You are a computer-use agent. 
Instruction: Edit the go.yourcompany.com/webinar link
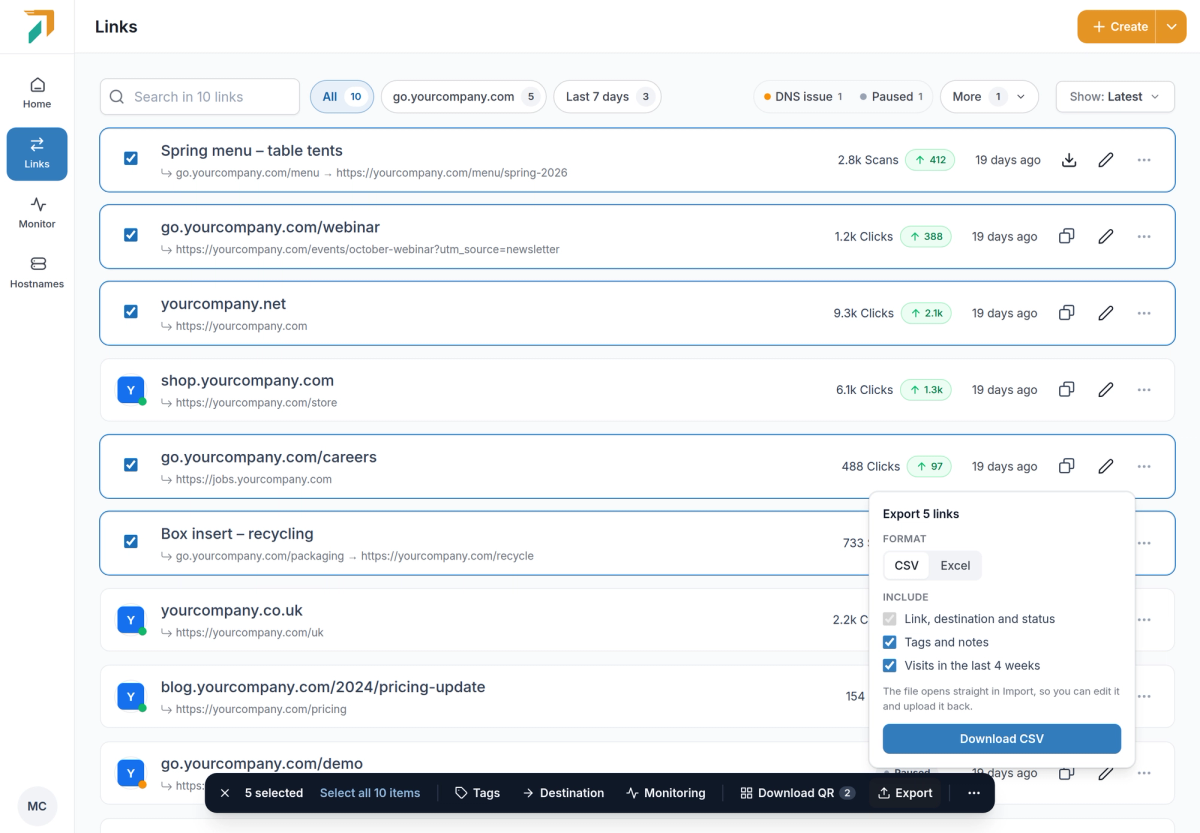coord(1106,237)
